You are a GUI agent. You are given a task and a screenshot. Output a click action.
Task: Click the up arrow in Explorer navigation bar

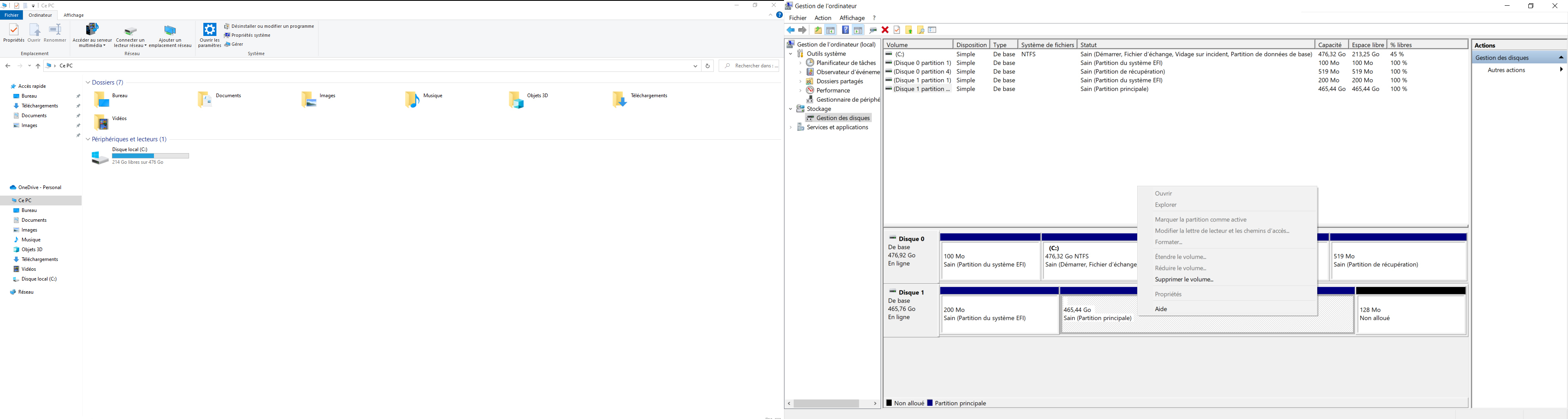pyautogui.click(x=38, y=67)
